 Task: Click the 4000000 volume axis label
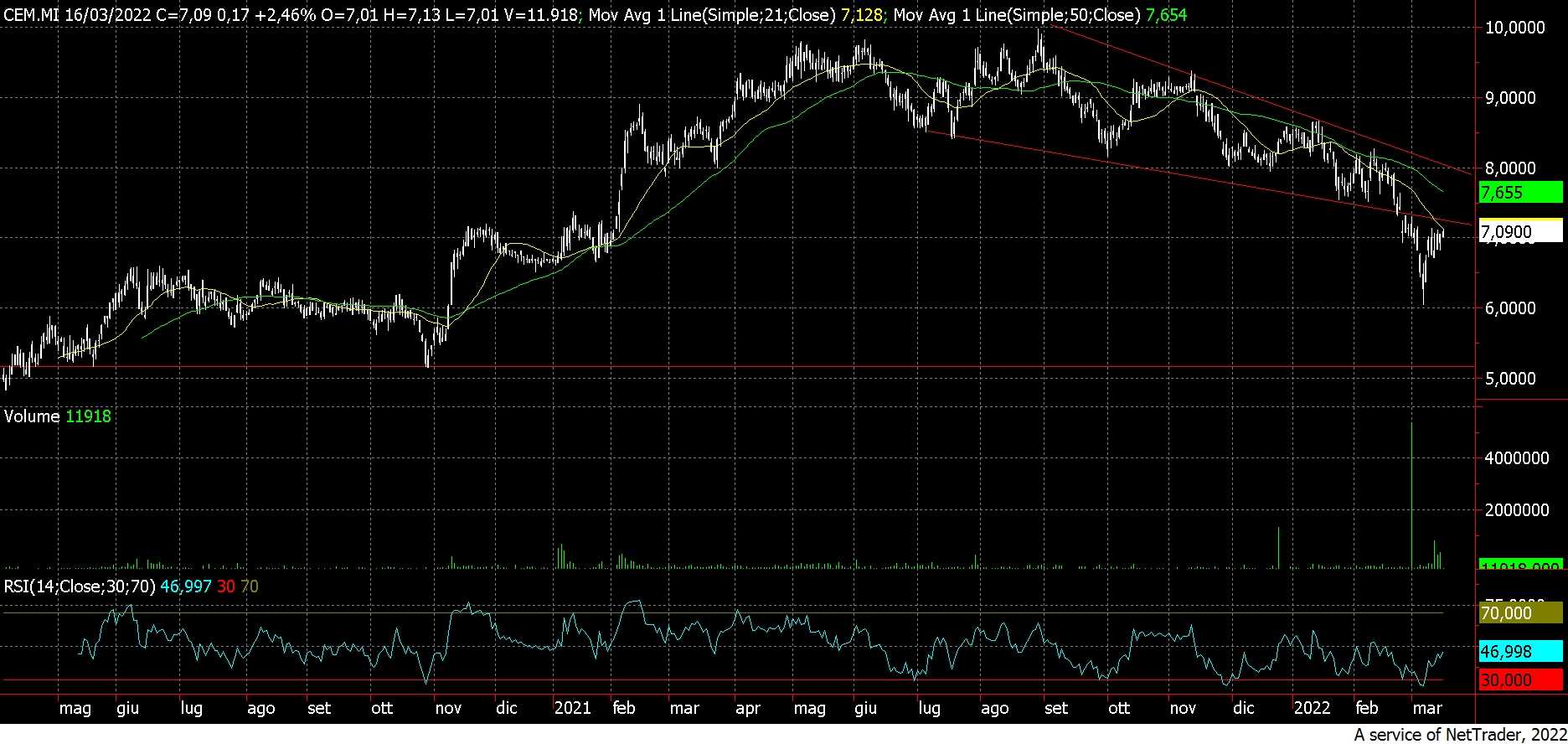[1515, 458]
